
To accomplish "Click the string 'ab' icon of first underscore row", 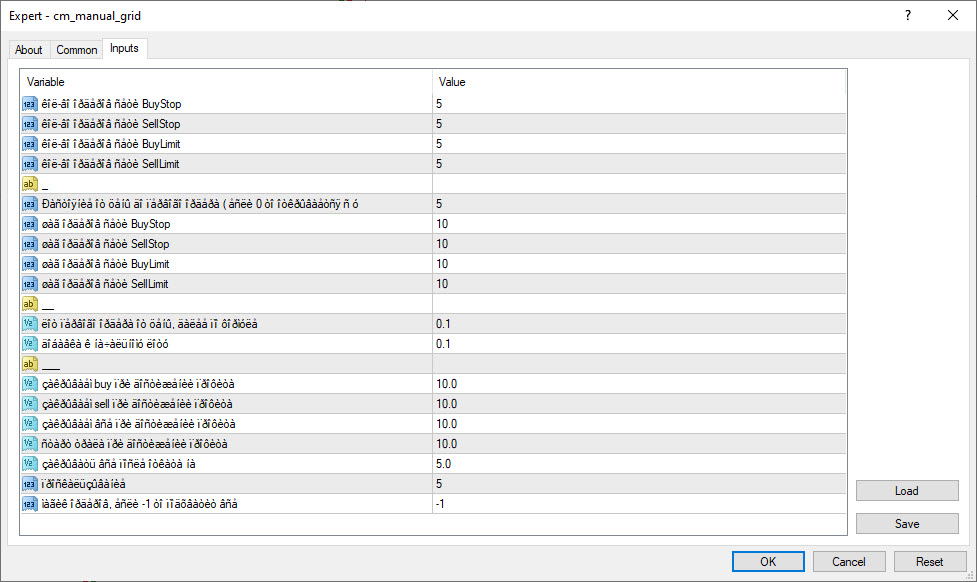I will (x=29, y=184).
